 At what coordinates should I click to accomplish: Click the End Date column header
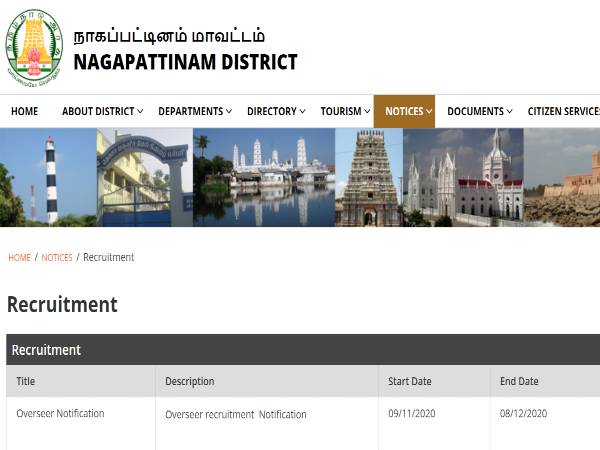coord(519,381)
